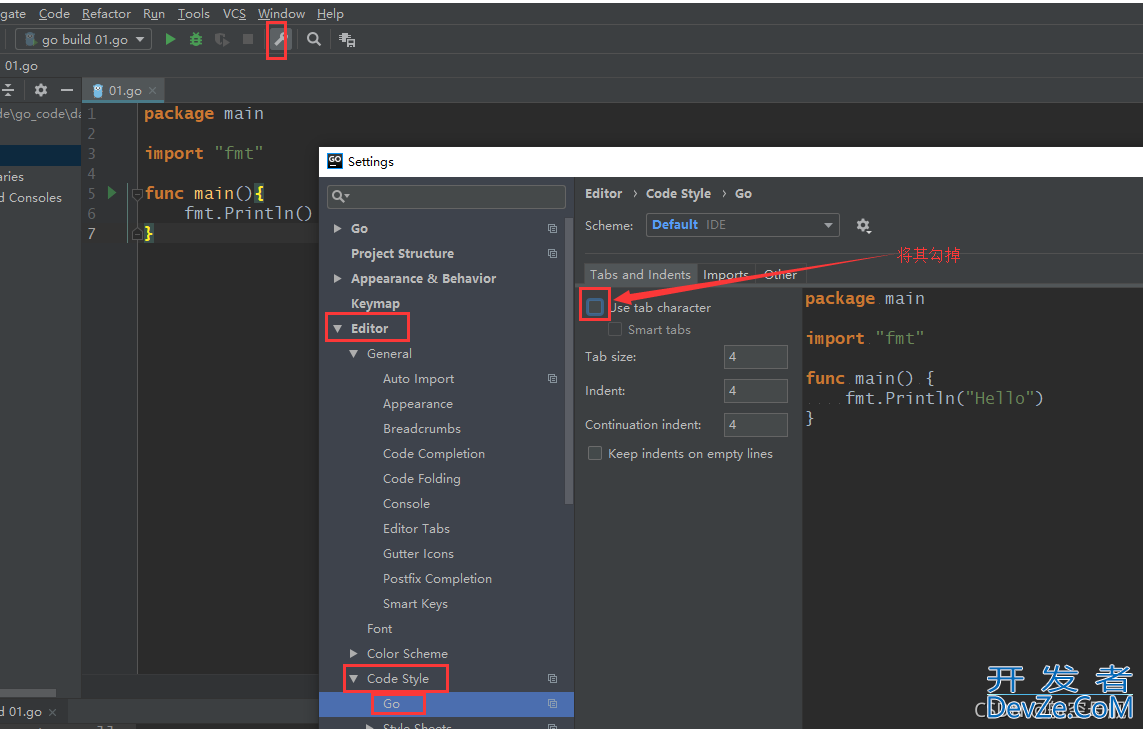Viewport: 1143px width, 729px height.
Task: Click the collapse-all icon in project panel
Action: (x=8, y=90)
